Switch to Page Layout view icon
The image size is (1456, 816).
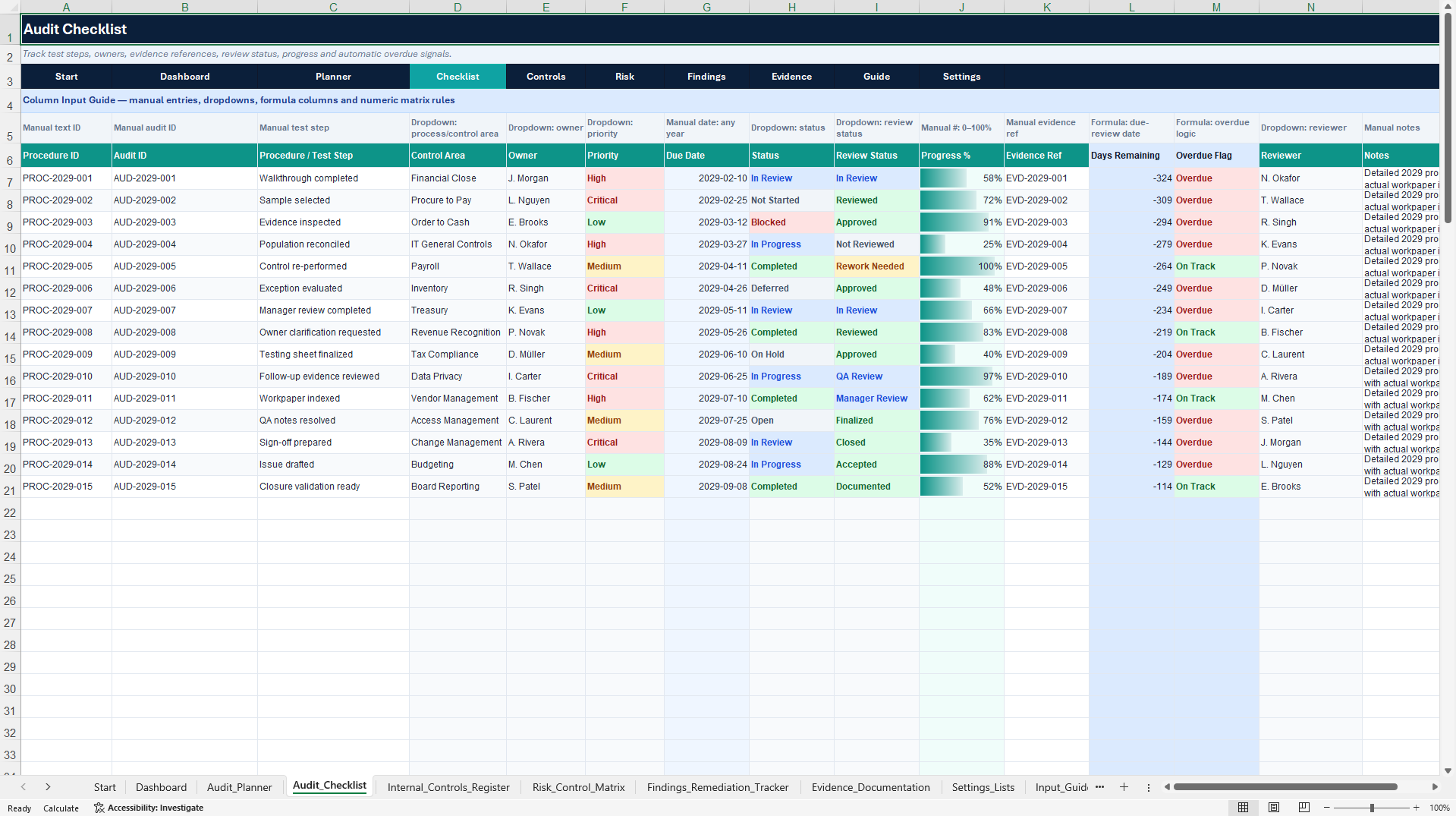point(1274,808)
